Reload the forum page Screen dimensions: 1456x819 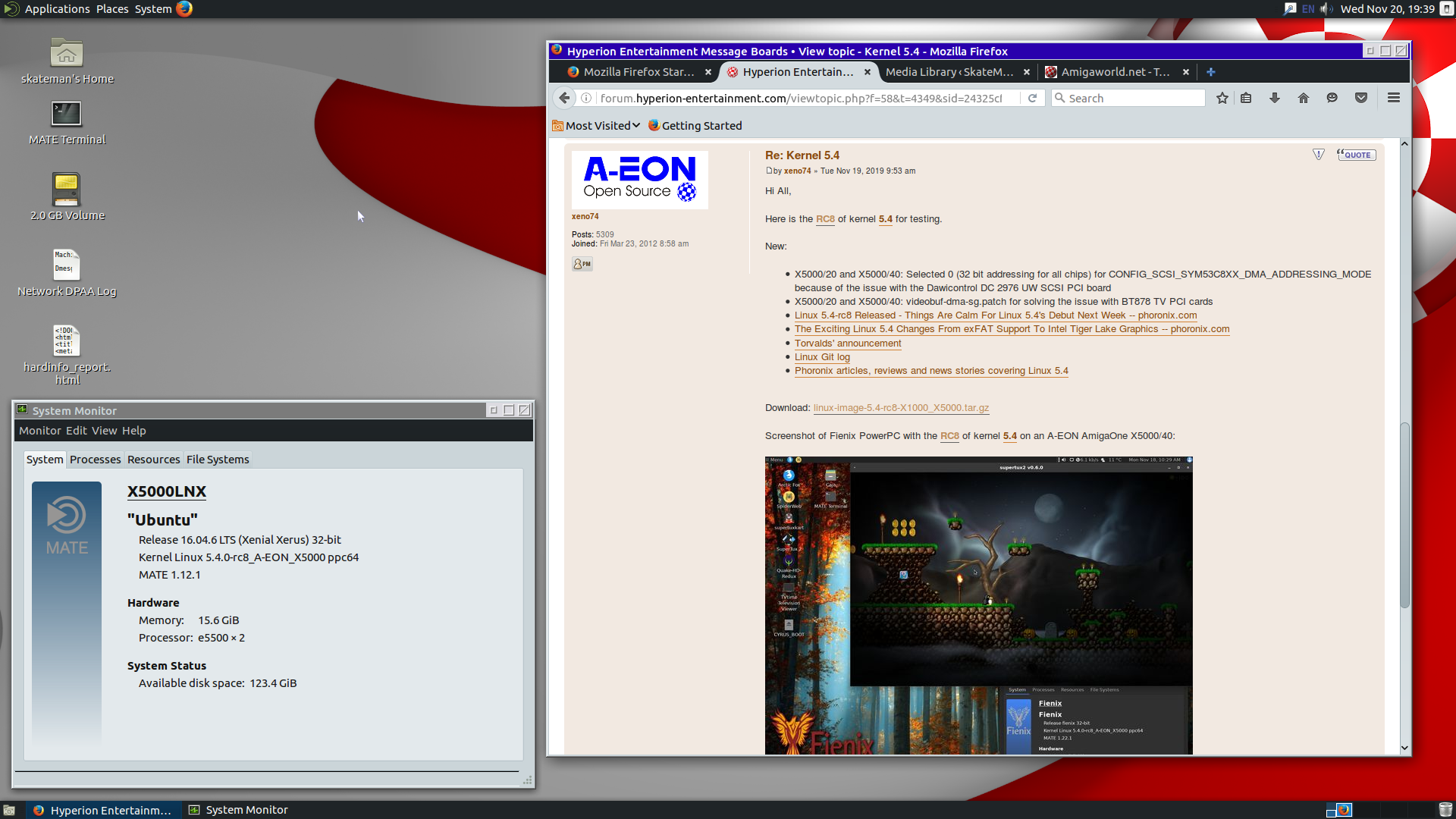click(x=1032, y=99)
